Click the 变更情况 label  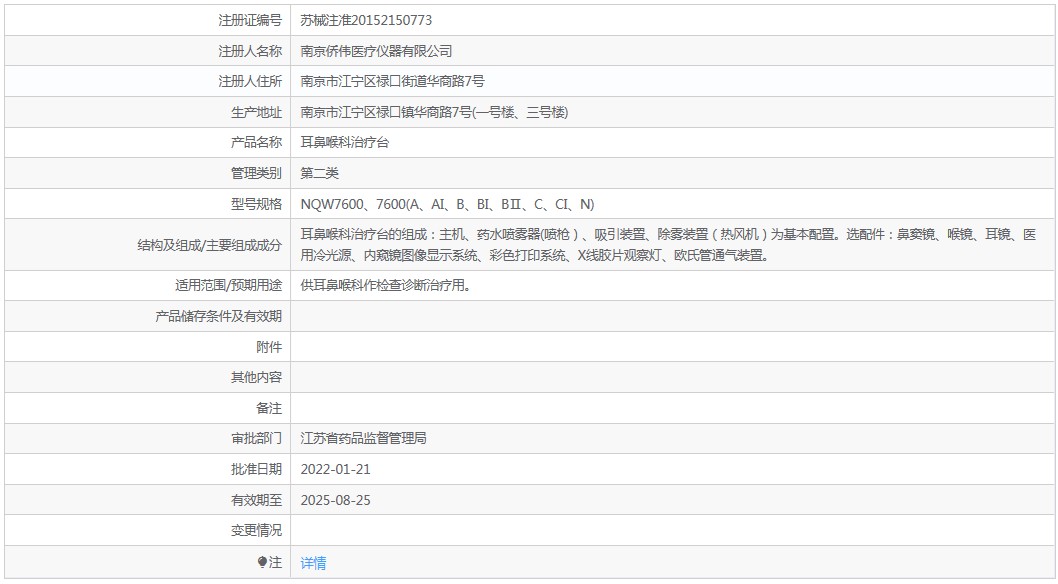coord(256,531)
